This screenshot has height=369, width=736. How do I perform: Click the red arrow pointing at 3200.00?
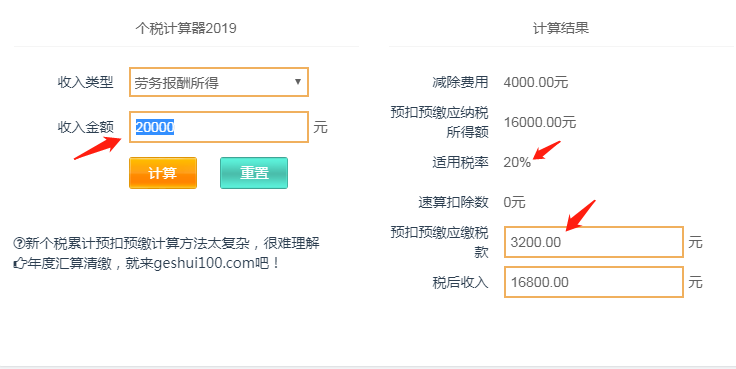click(580, 215)
